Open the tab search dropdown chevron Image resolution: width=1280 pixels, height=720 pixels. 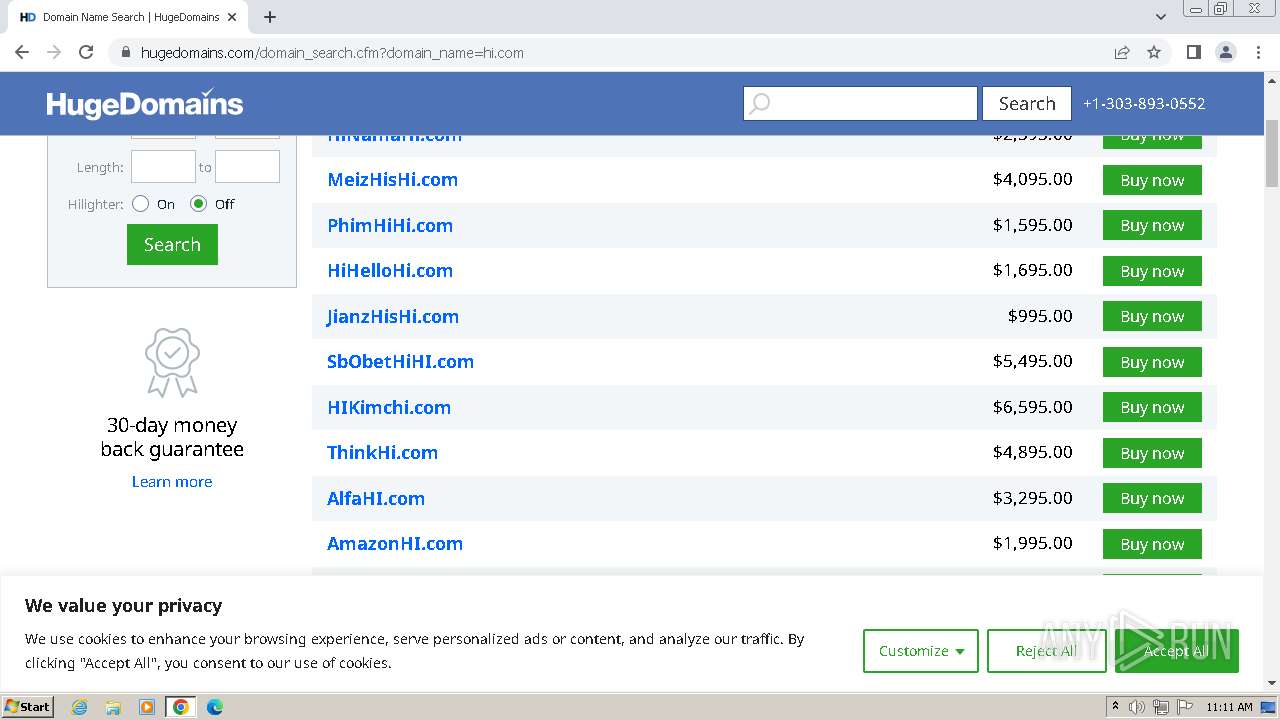click(1161, 16)
